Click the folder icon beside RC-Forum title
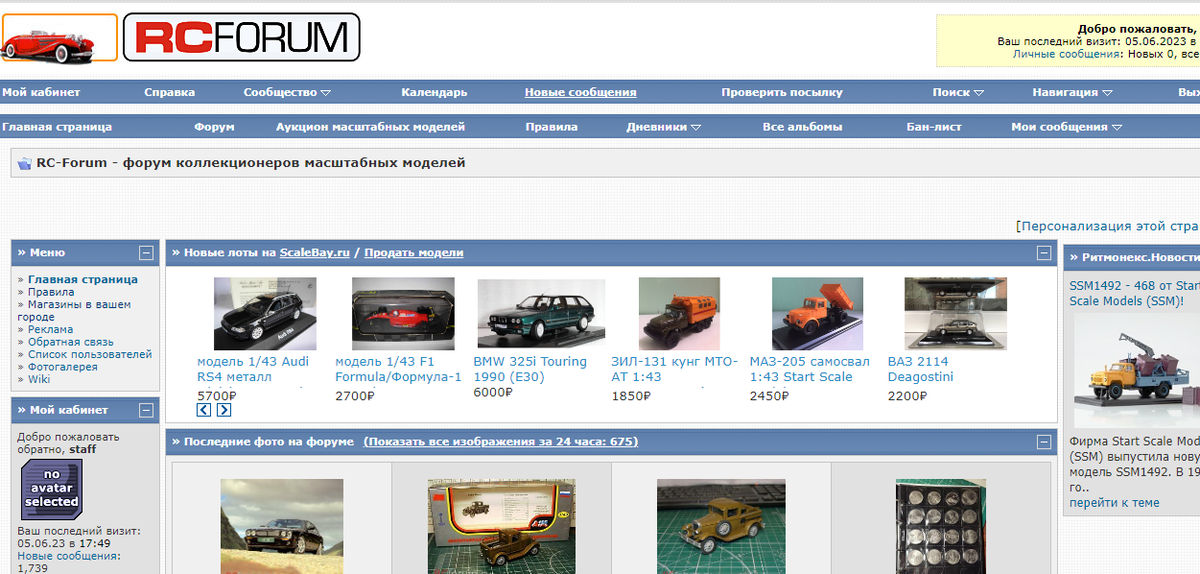 click(25, 163)
